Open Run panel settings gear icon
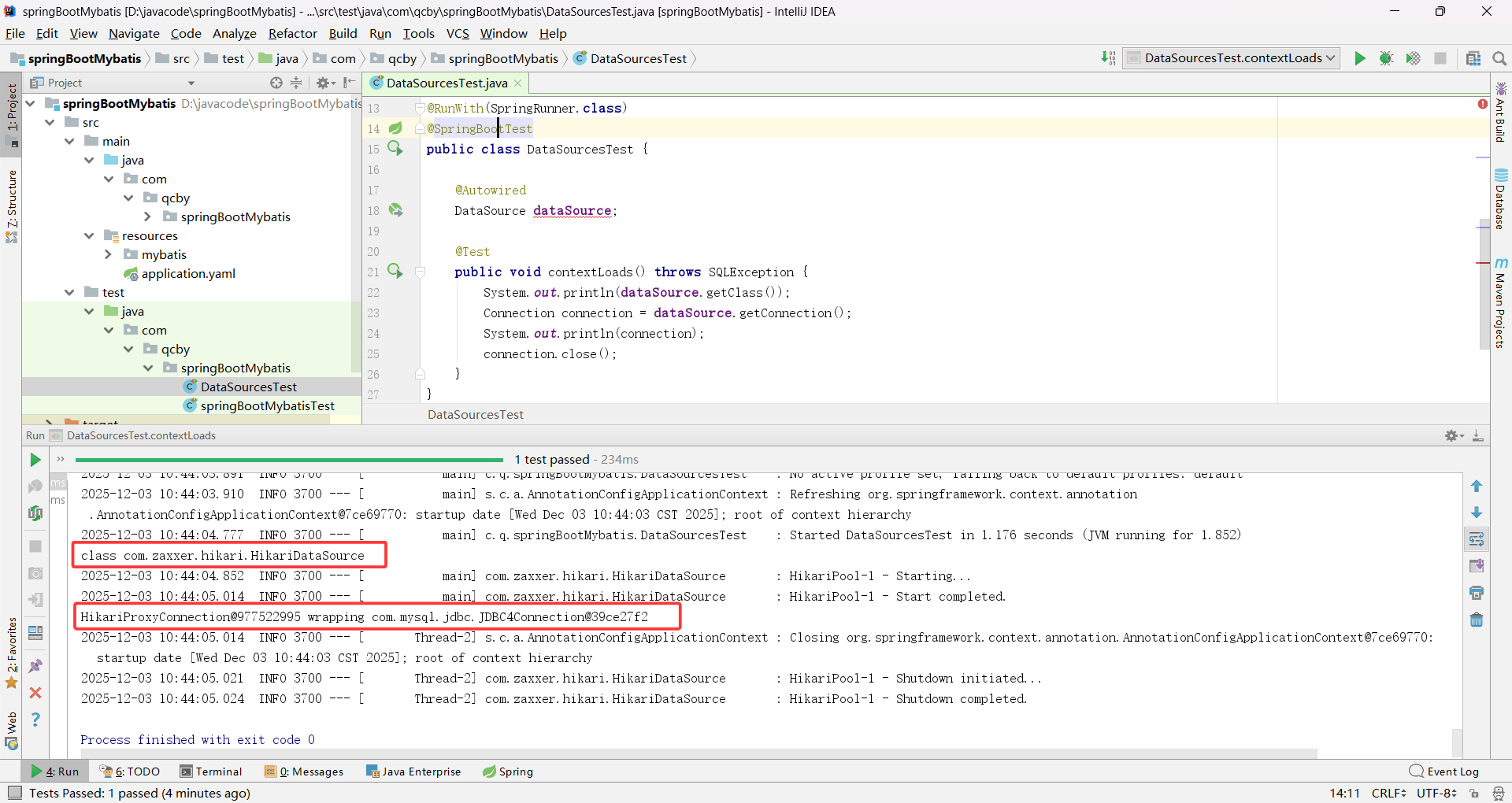This screenshot has width=1512, height=803. 1454,435
